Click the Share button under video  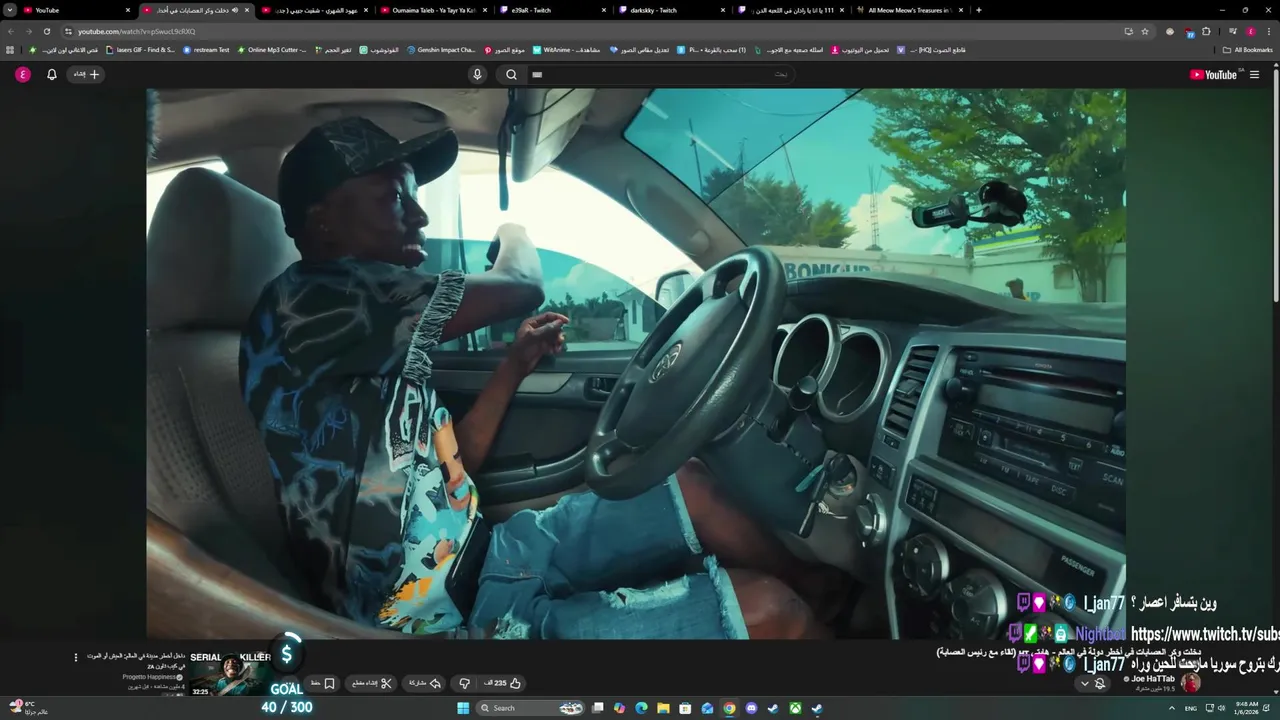(x=425, y=683)
